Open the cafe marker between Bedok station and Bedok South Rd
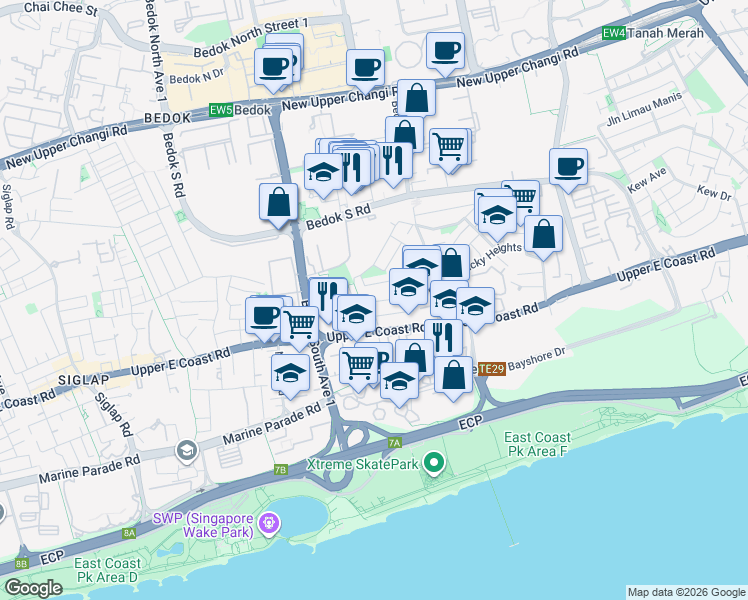Viewport: 748px width, 600px height. point(365,71)
